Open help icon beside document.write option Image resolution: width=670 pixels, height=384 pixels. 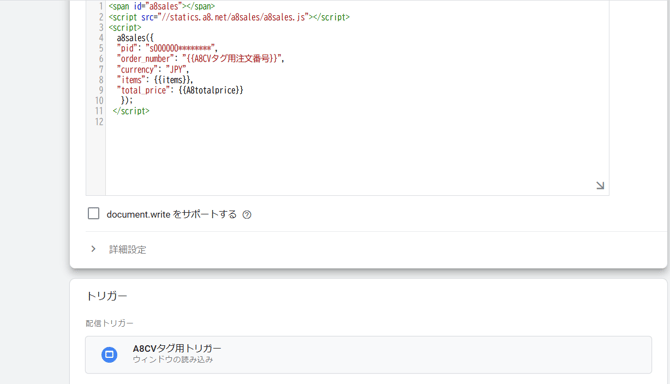click(247, 215)
